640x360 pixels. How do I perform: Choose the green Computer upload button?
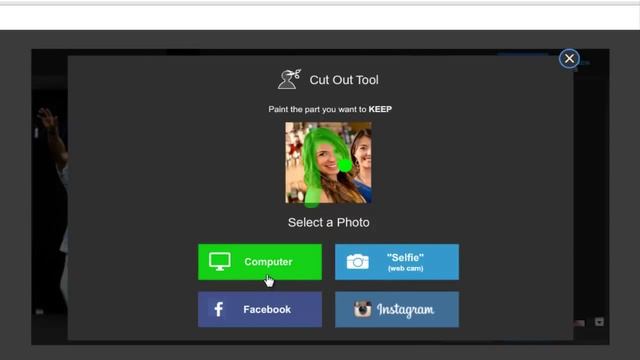click(260, 262)
